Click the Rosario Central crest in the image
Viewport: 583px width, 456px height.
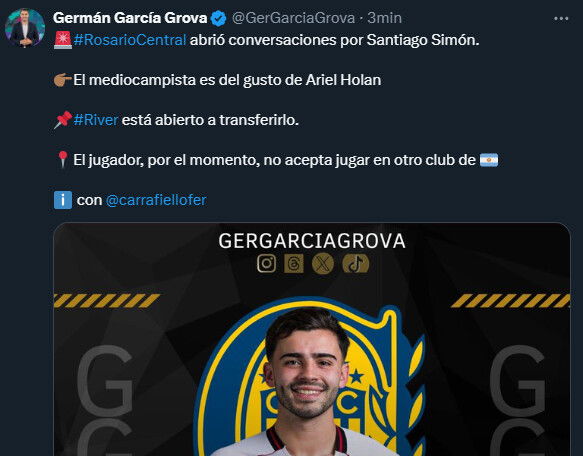309,376
